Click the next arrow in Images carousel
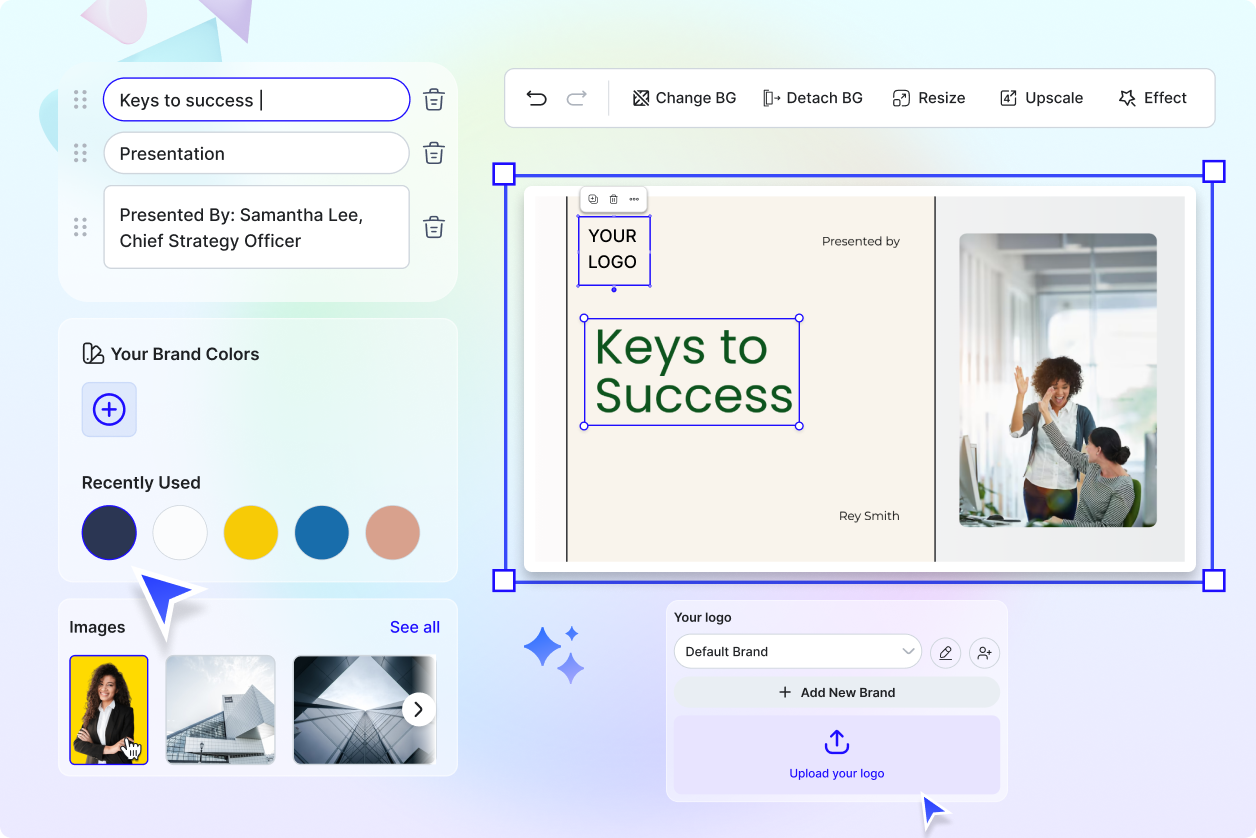1256x838 pixels. [419, 710]
